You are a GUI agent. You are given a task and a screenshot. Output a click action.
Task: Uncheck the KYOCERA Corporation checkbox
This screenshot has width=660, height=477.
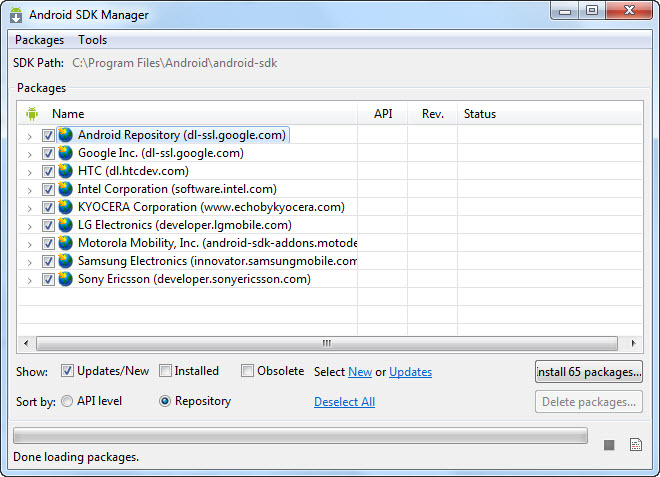coord(48,208)
